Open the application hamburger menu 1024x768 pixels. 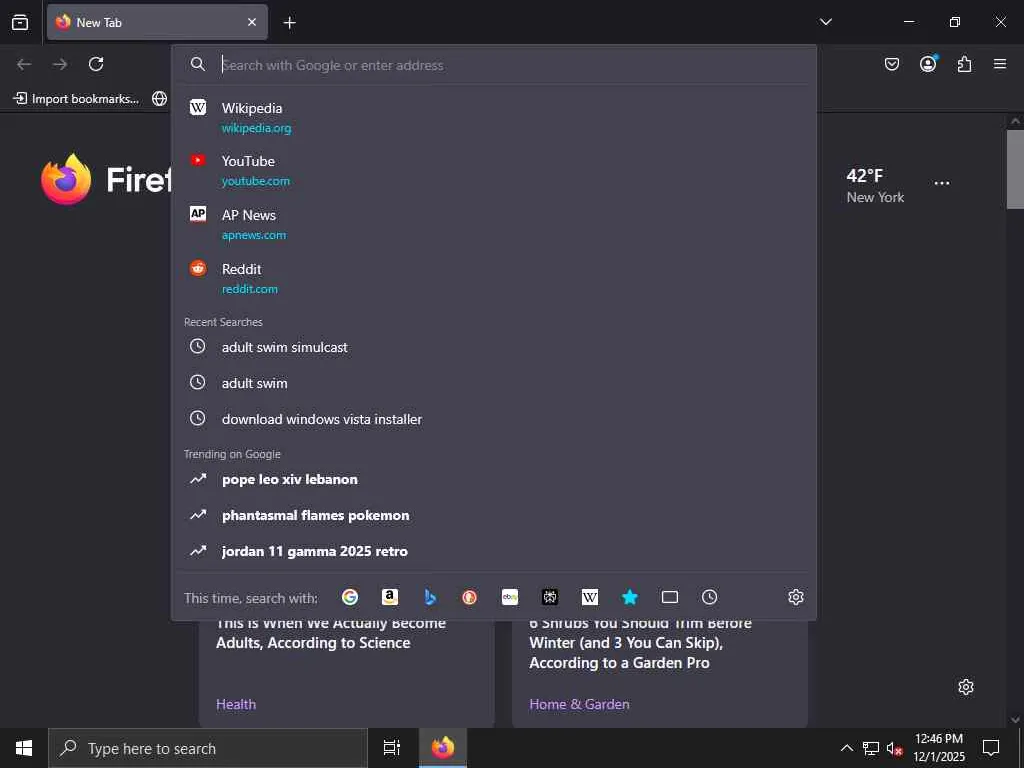coord(1000,64)
